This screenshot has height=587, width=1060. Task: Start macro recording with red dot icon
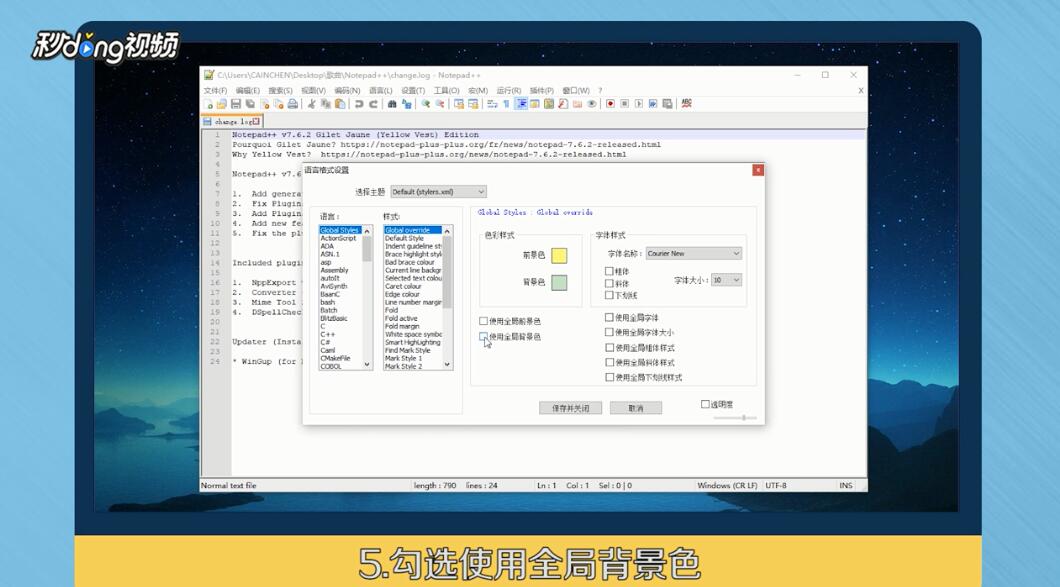(x=610, y=104)
